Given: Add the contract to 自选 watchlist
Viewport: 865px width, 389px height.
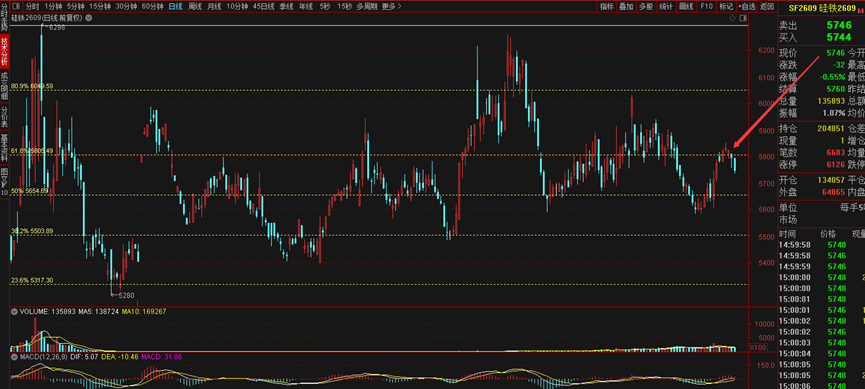Looking at the screenshot, I should click(x=746, y=7).
